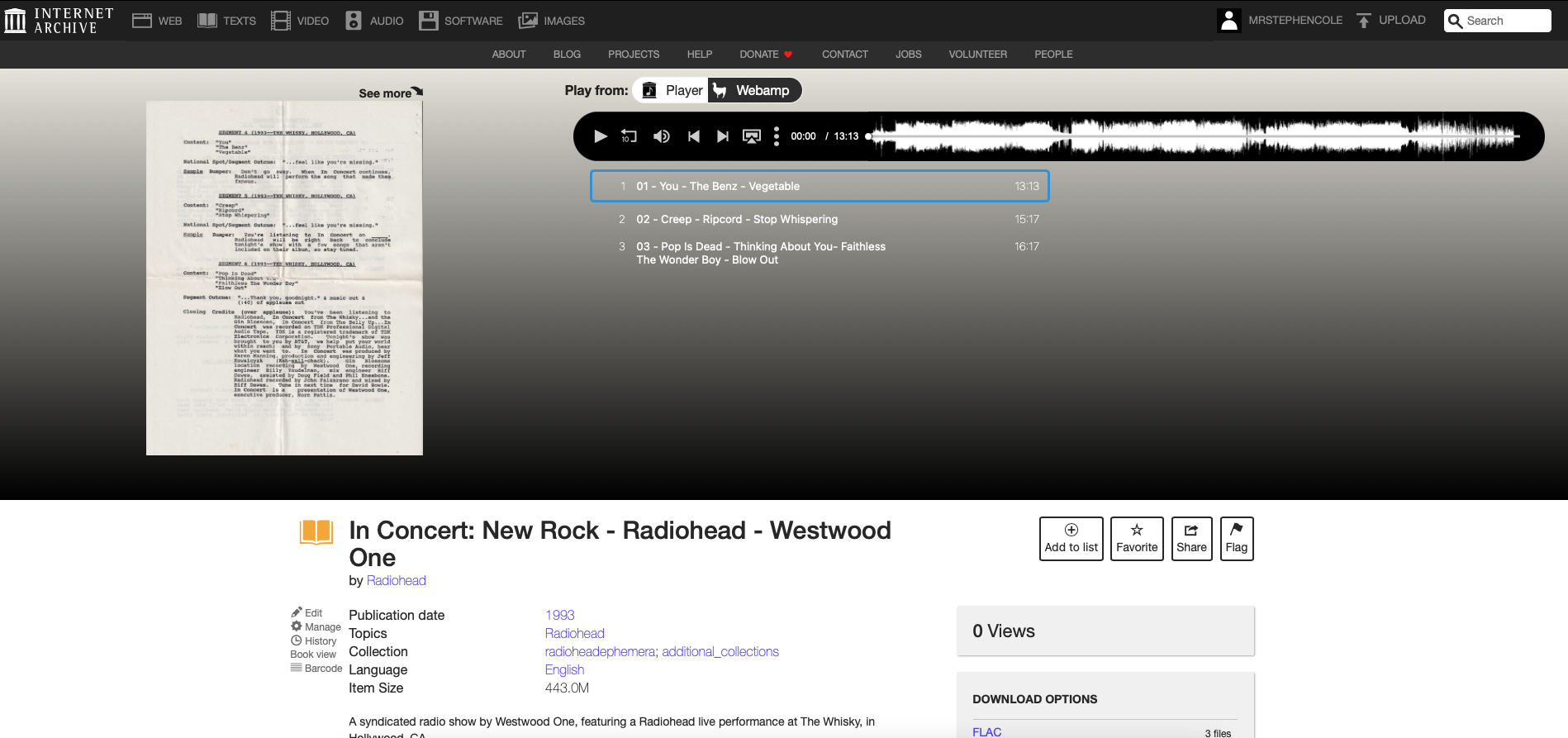Rewind ten seconds button
Screen dimensions: 1568x738
click(629, 136)
